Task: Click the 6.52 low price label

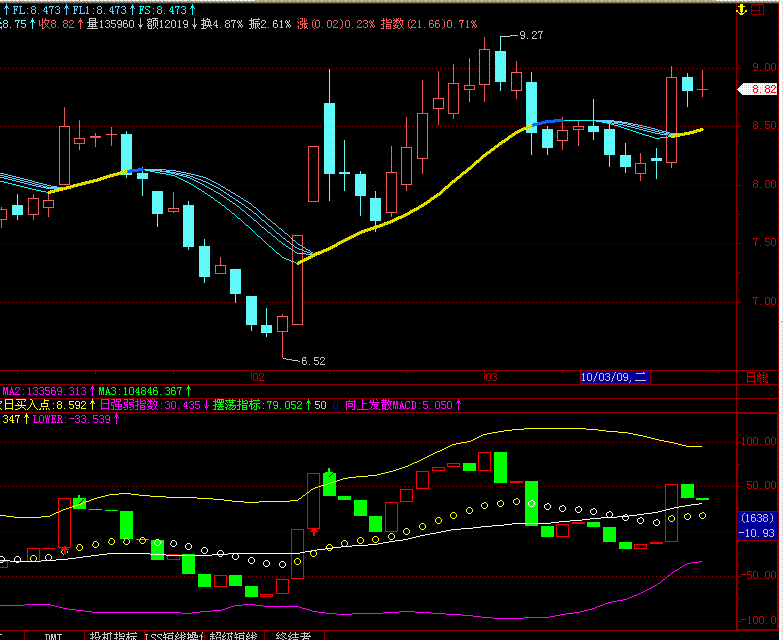Action: (x=312, y=360)
